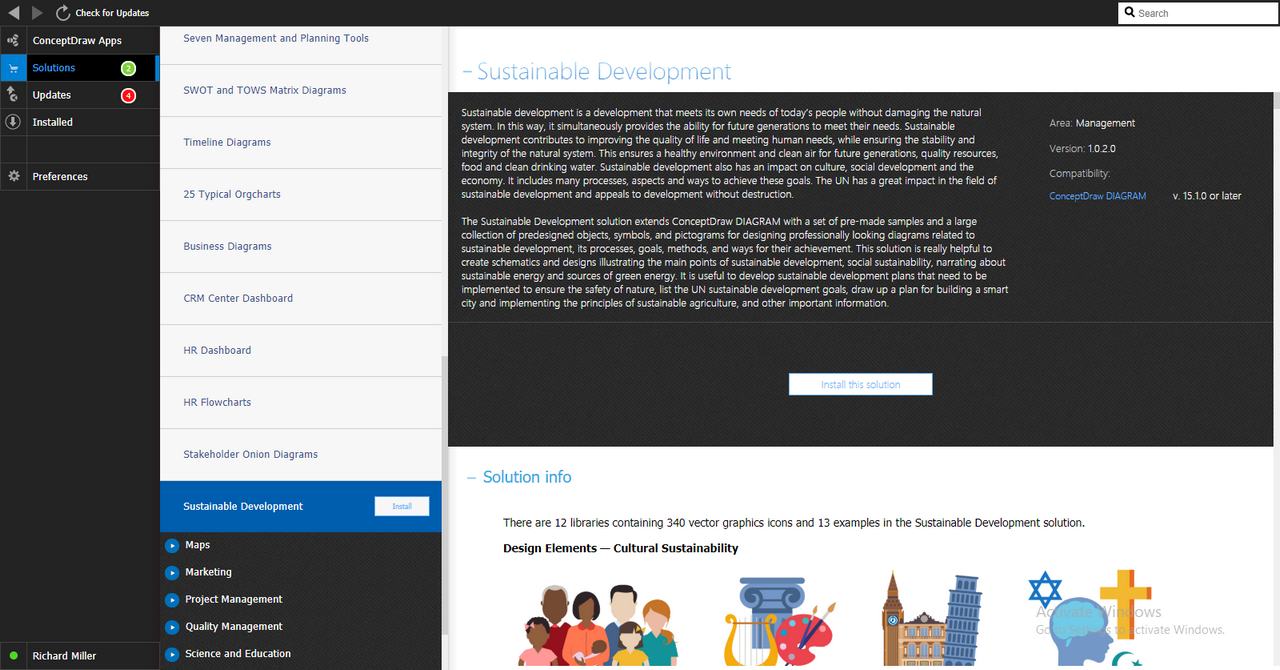Click the red Updates count badge
1280x670 pixels.
(128, 95)
